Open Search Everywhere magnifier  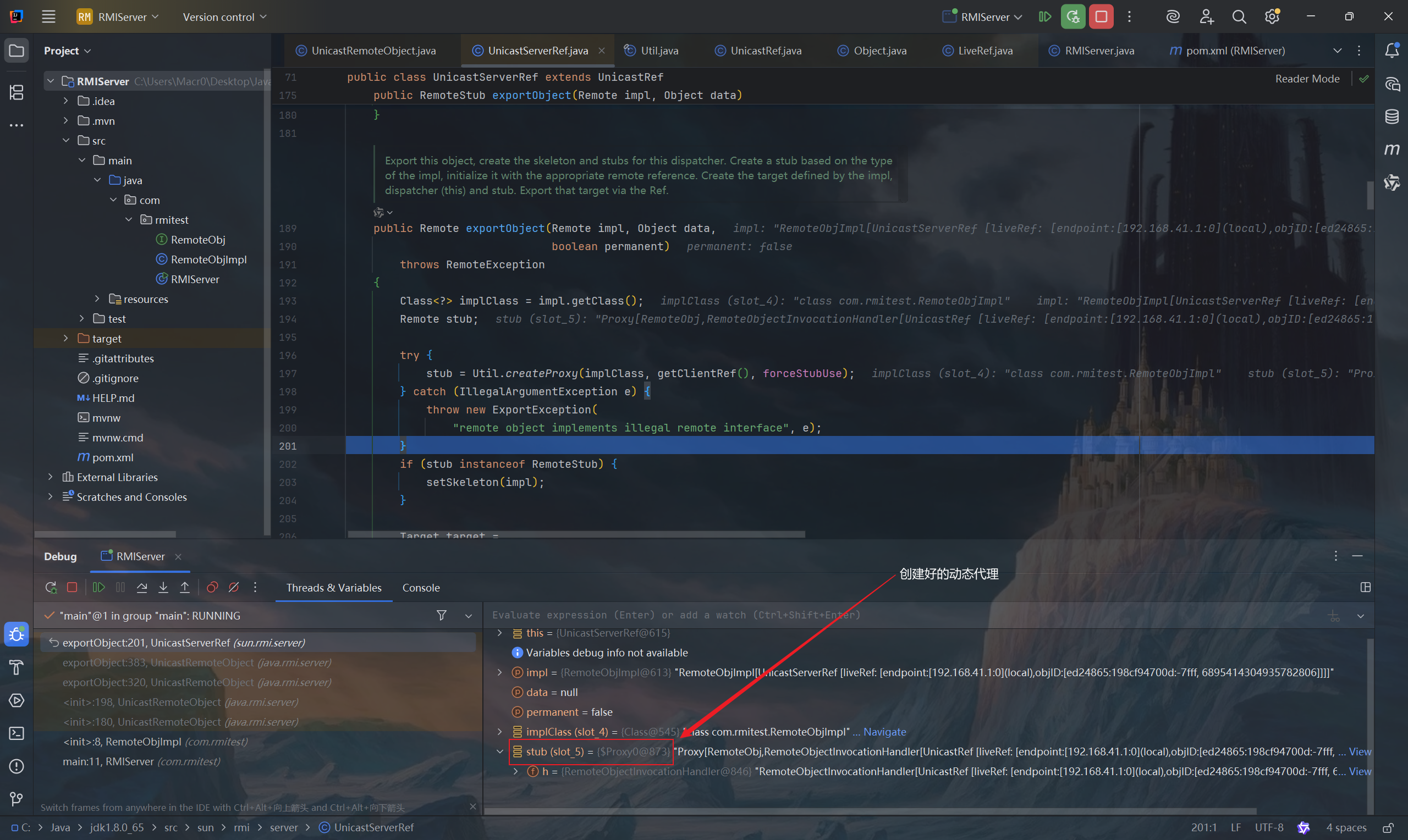click(1239, 17)
